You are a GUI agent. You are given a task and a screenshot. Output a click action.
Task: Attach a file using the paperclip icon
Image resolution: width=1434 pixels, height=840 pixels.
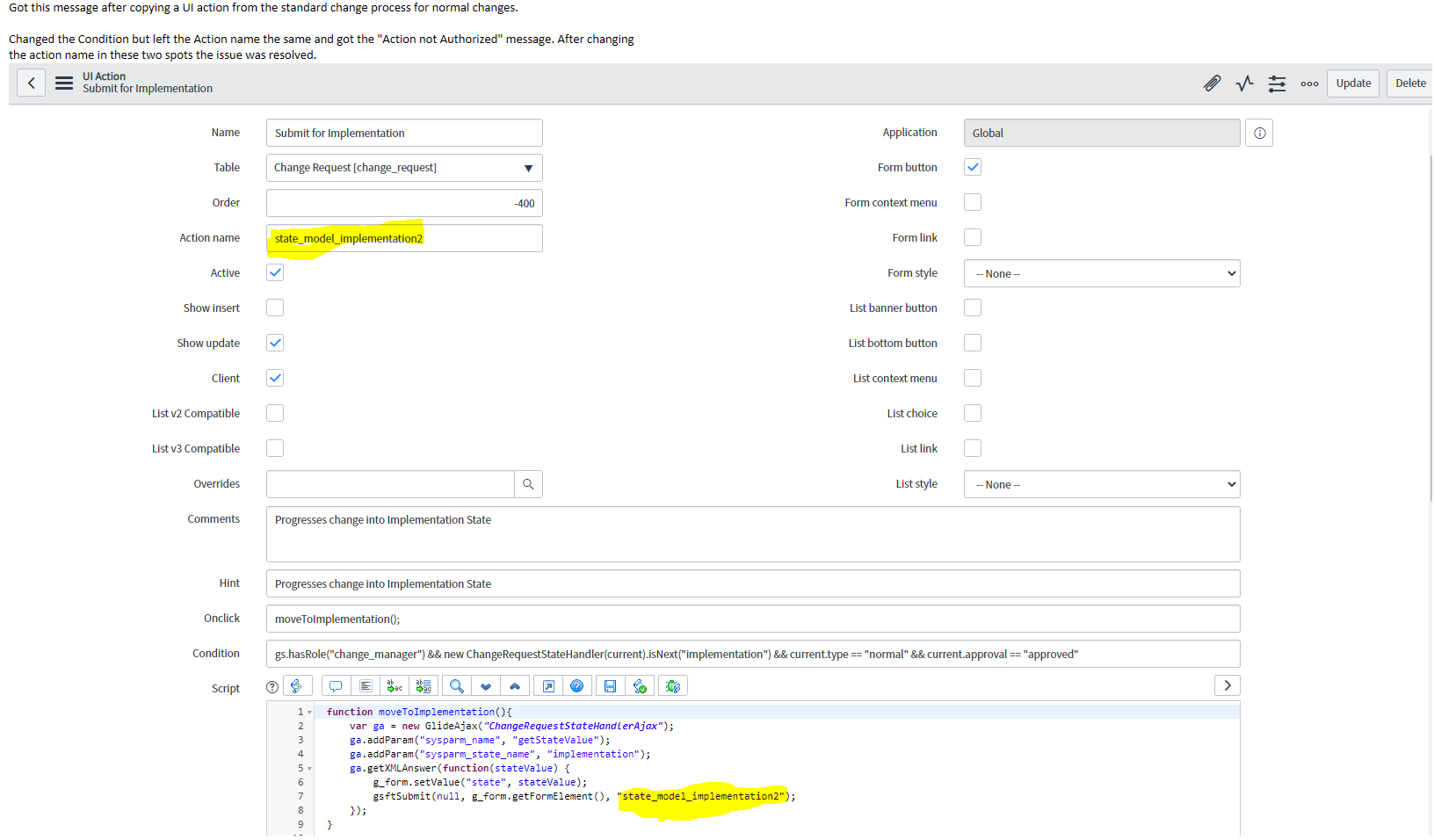tap(1213, 83)
